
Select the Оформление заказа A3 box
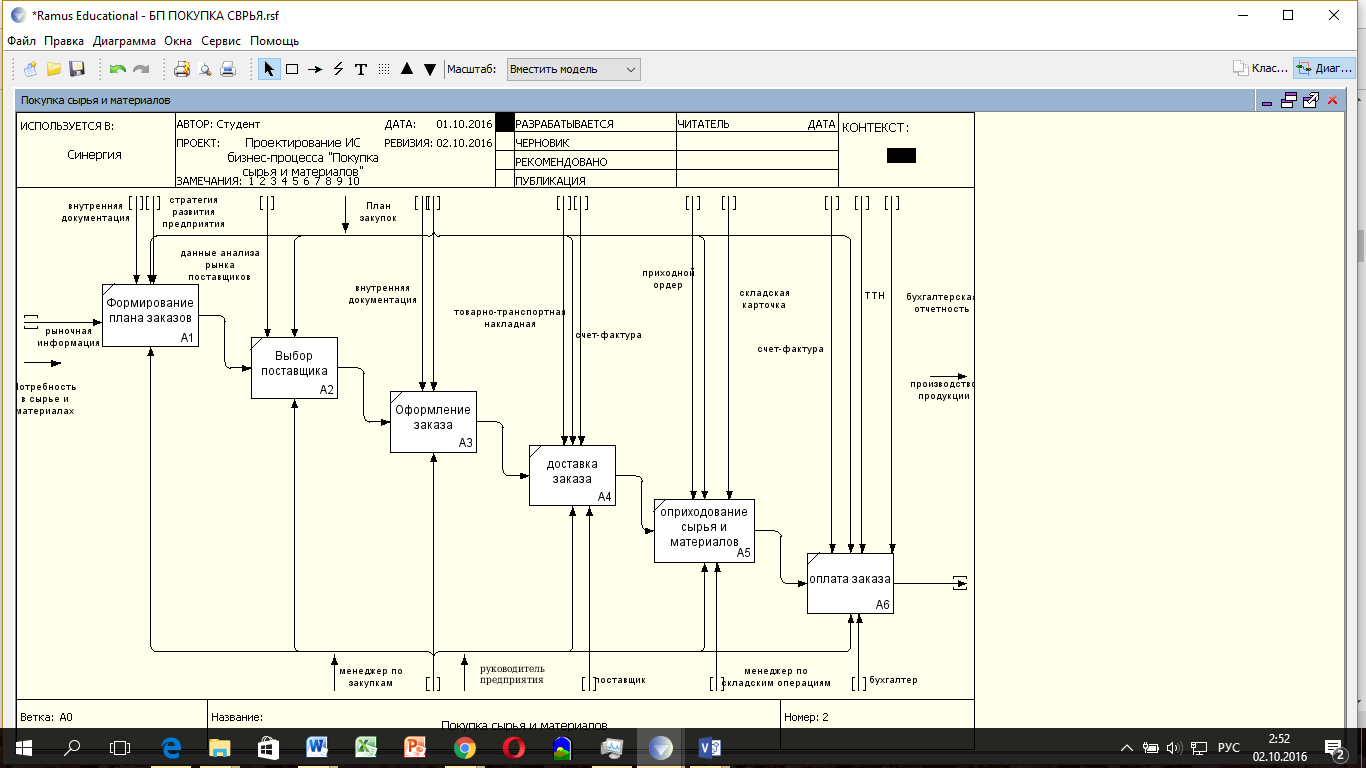pyautogui.click(x=433, y=422)
